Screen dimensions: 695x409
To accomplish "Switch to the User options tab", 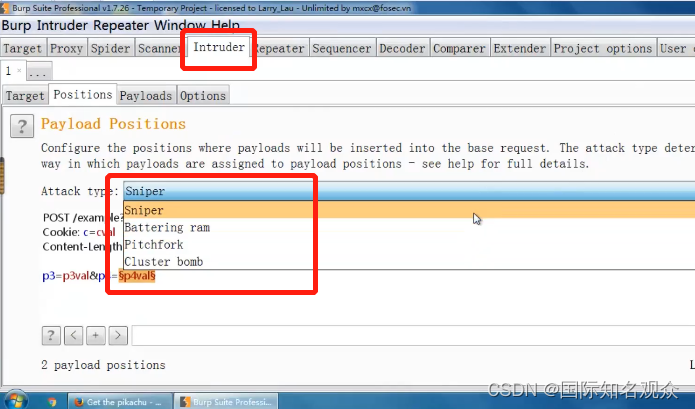I will 675,48.
